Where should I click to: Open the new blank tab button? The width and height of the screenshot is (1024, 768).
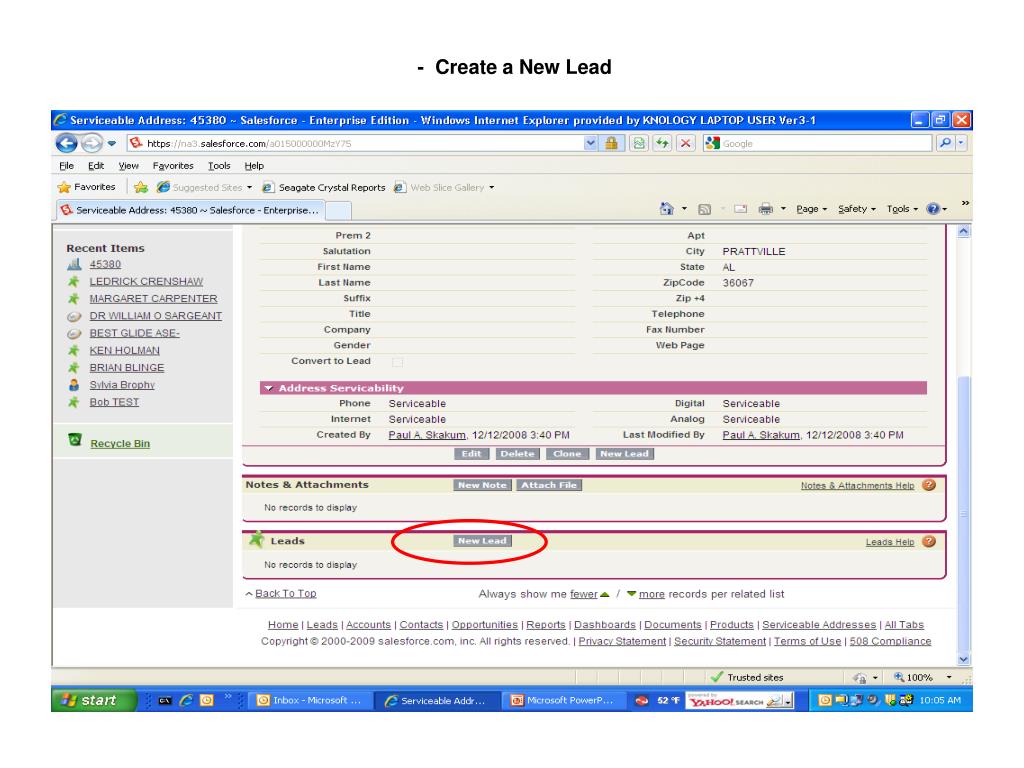tap(338, 210)
